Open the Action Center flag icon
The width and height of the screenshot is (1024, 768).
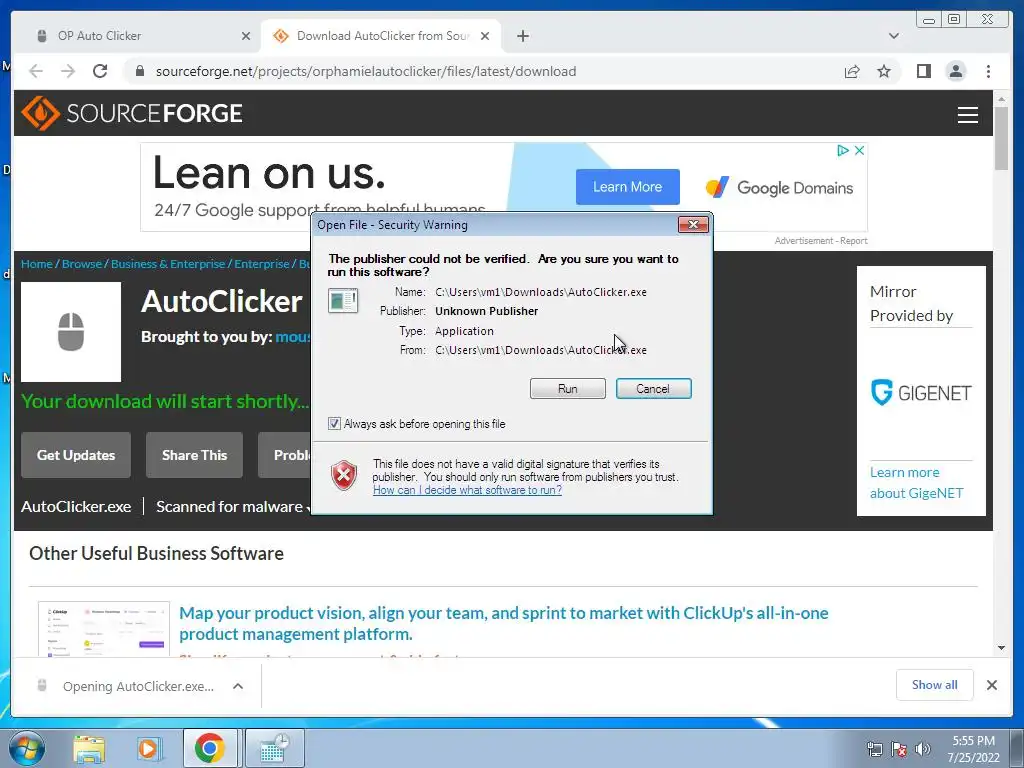(899, 749)
